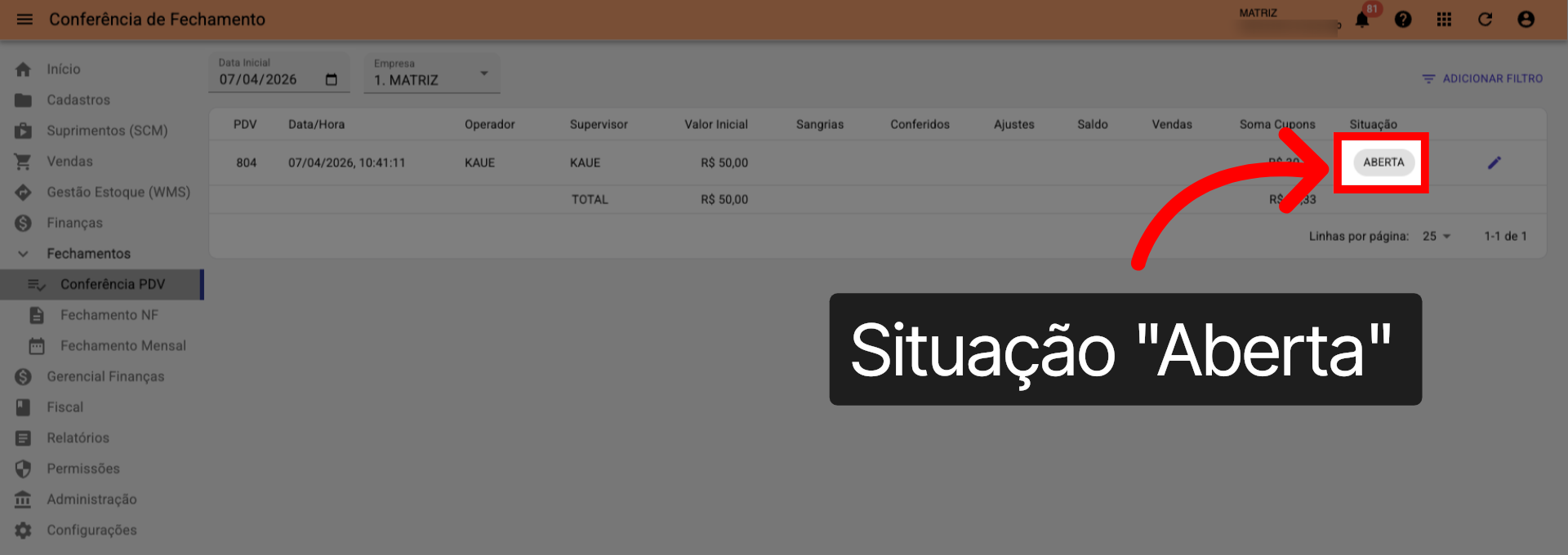The height and width of the screenshot is (555, 1568).
Task: Click the MATRIZ company label in header
Action: (1258, 13)
